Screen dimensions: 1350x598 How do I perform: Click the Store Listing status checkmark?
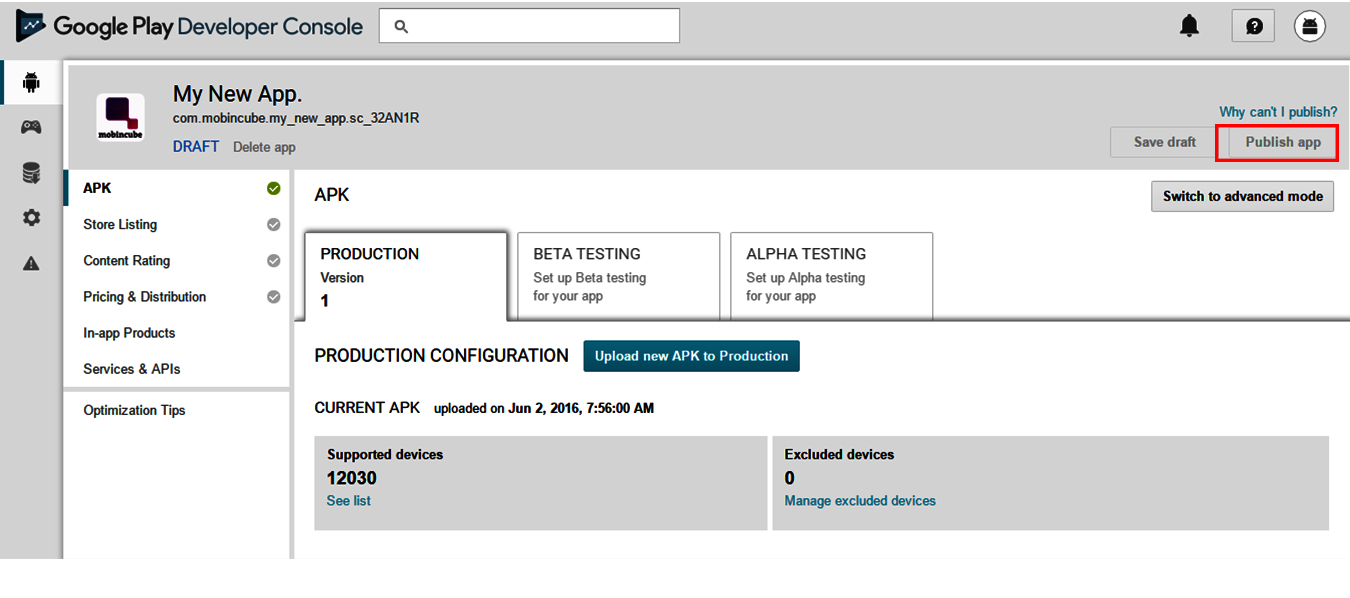[273, 225]
